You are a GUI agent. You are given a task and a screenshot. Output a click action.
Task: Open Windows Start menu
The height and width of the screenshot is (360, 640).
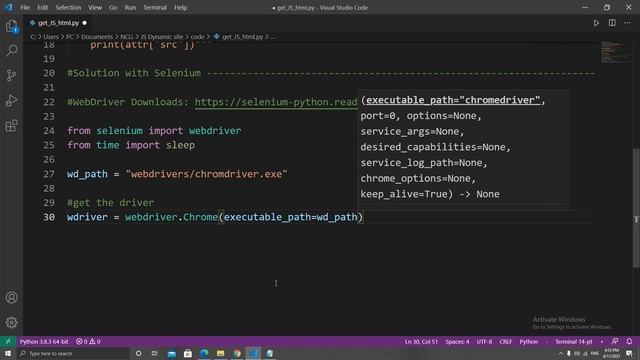click(8, 353)
